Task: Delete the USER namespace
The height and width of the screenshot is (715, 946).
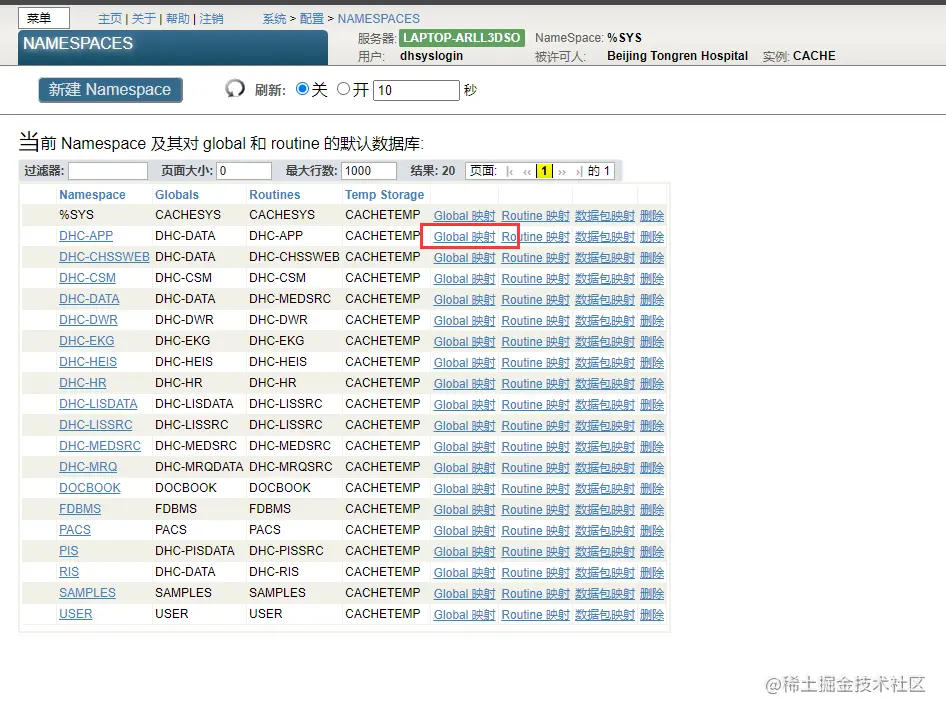Action: click(x=652, y=615)
